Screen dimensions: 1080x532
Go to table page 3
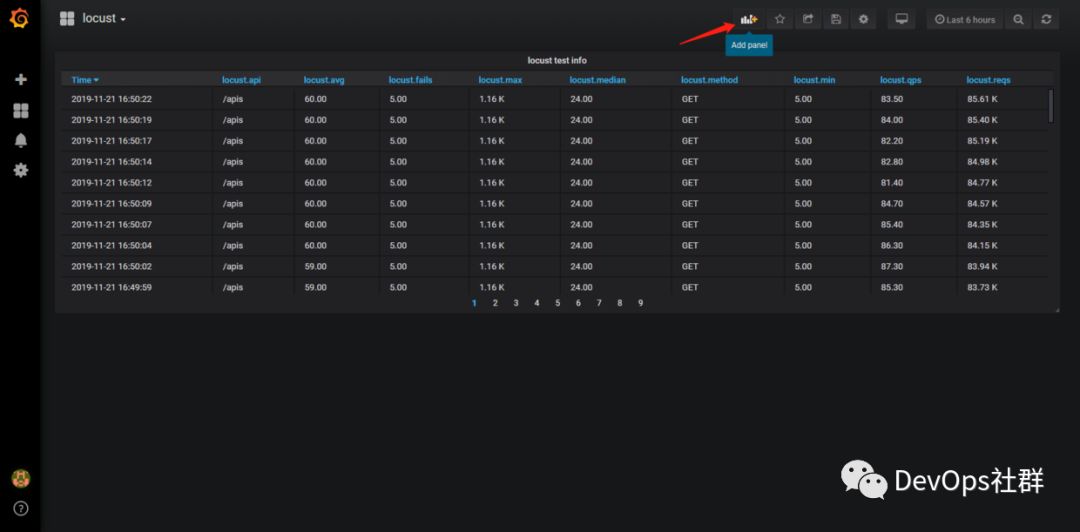tap(516, 303)
